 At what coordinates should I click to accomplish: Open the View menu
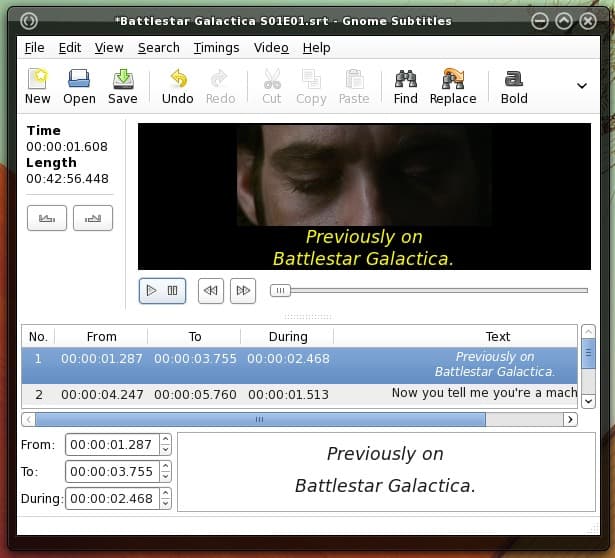[109, 48]
